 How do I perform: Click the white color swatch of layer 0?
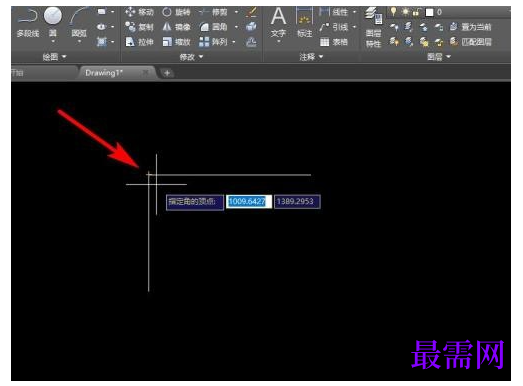[429, 13]
